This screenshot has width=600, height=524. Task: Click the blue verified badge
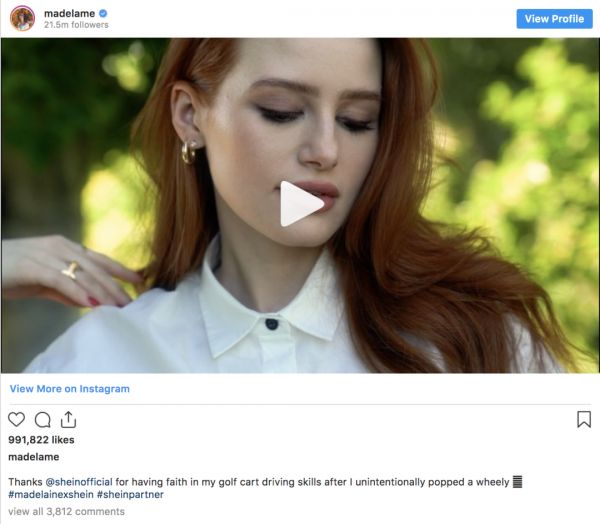click(102, 12)
